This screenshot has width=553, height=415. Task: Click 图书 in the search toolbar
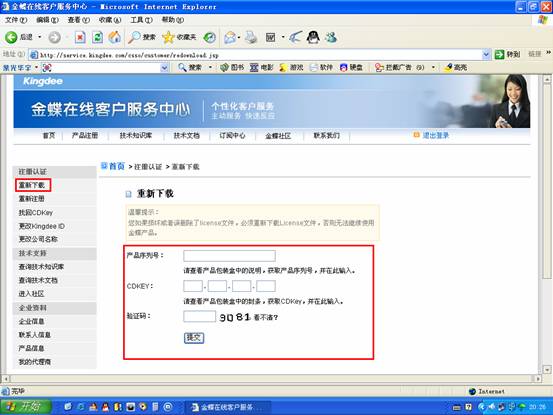232,67
